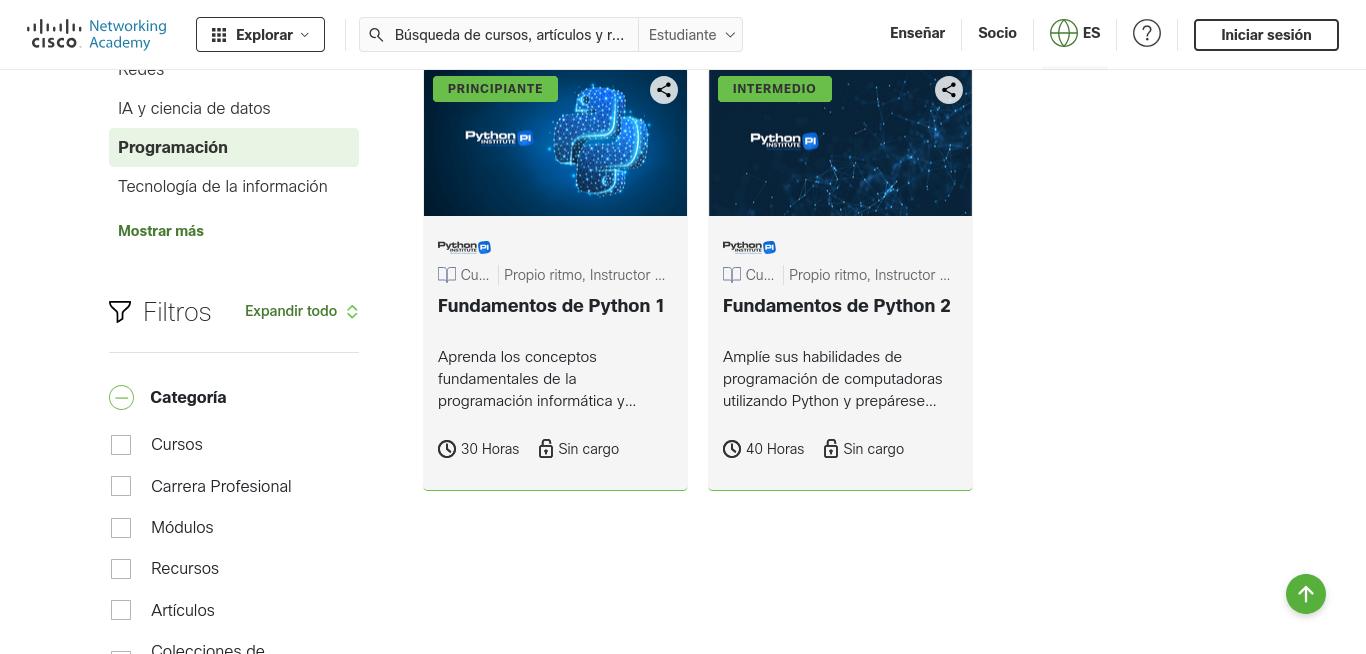Check the Recursos checkbox
This screenshot has width=1366, height=654.
(x=121, y=569)
